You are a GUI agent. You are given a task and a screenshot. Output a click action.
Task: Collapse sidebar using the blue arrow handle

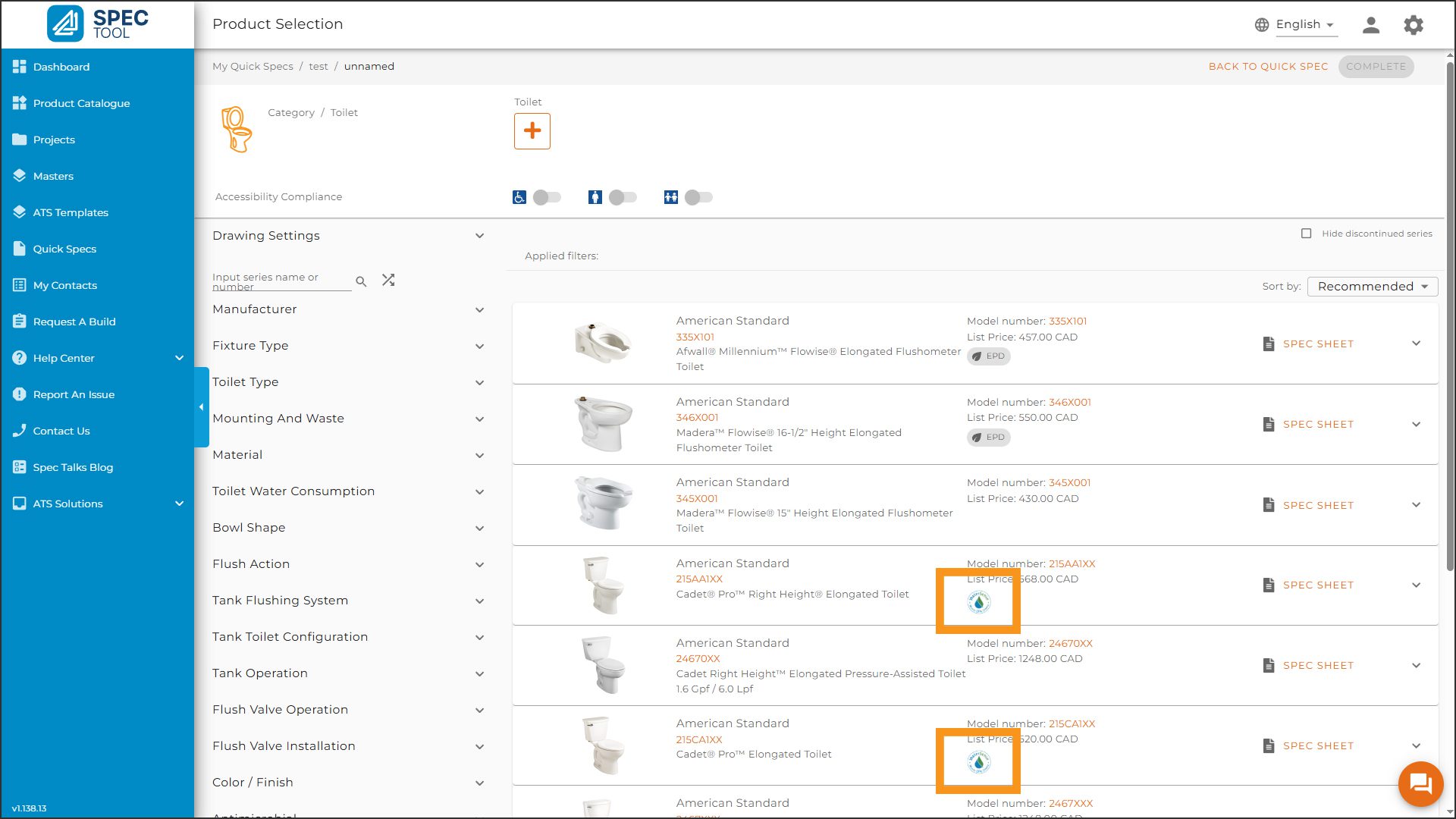click(201, 407)
